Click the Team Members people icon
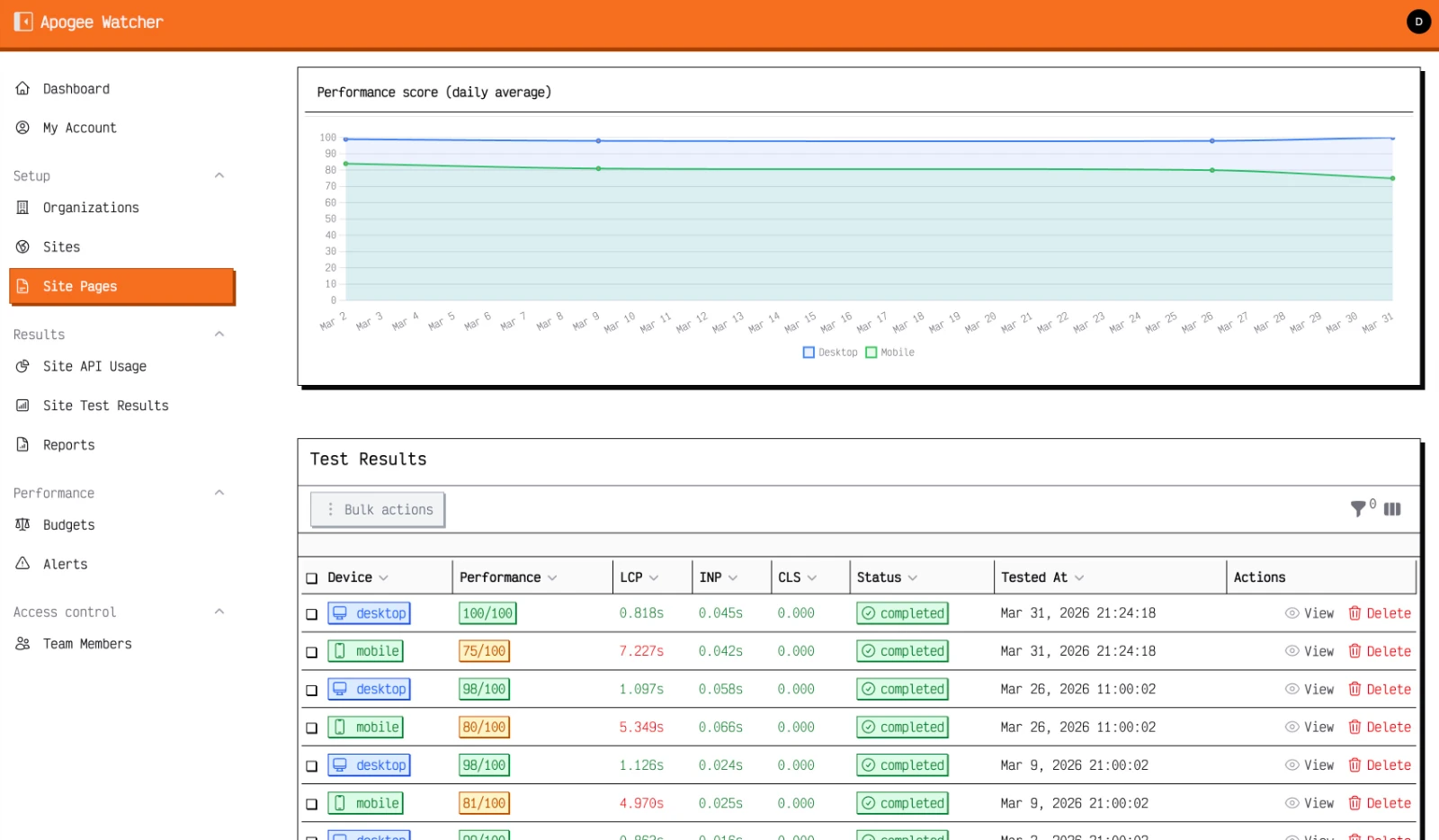Screen dimensions: 1439x840 (x=22, y=643)
